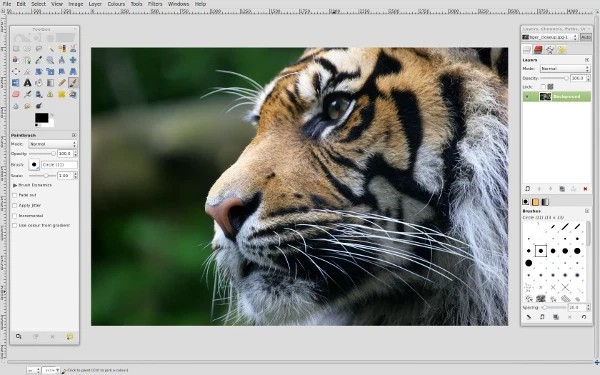600x375 pixels.
Task: Switch to the Paths tab
Action: [550, 49]
